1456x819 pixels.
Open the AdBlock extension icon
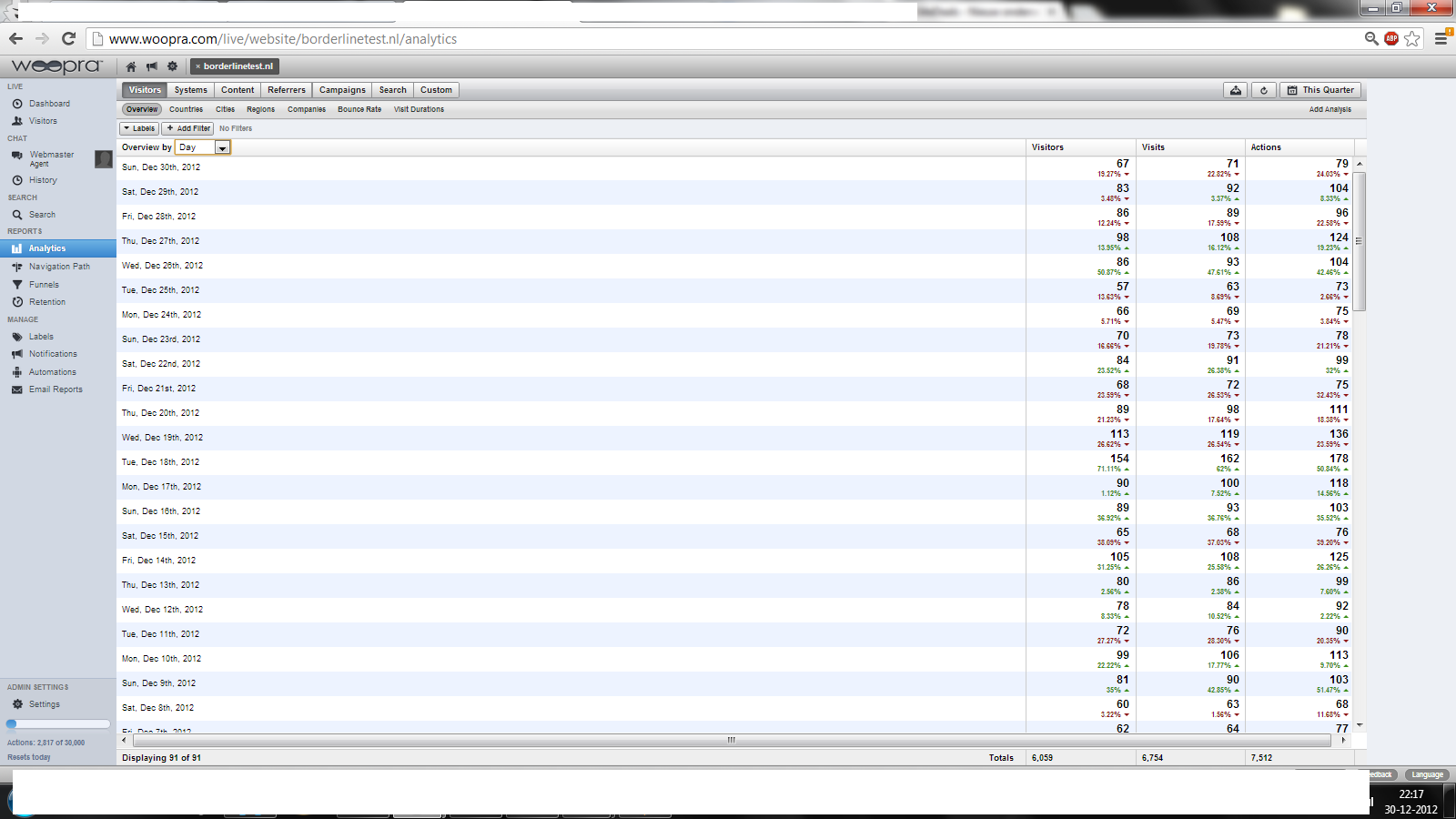(1391, 38)
